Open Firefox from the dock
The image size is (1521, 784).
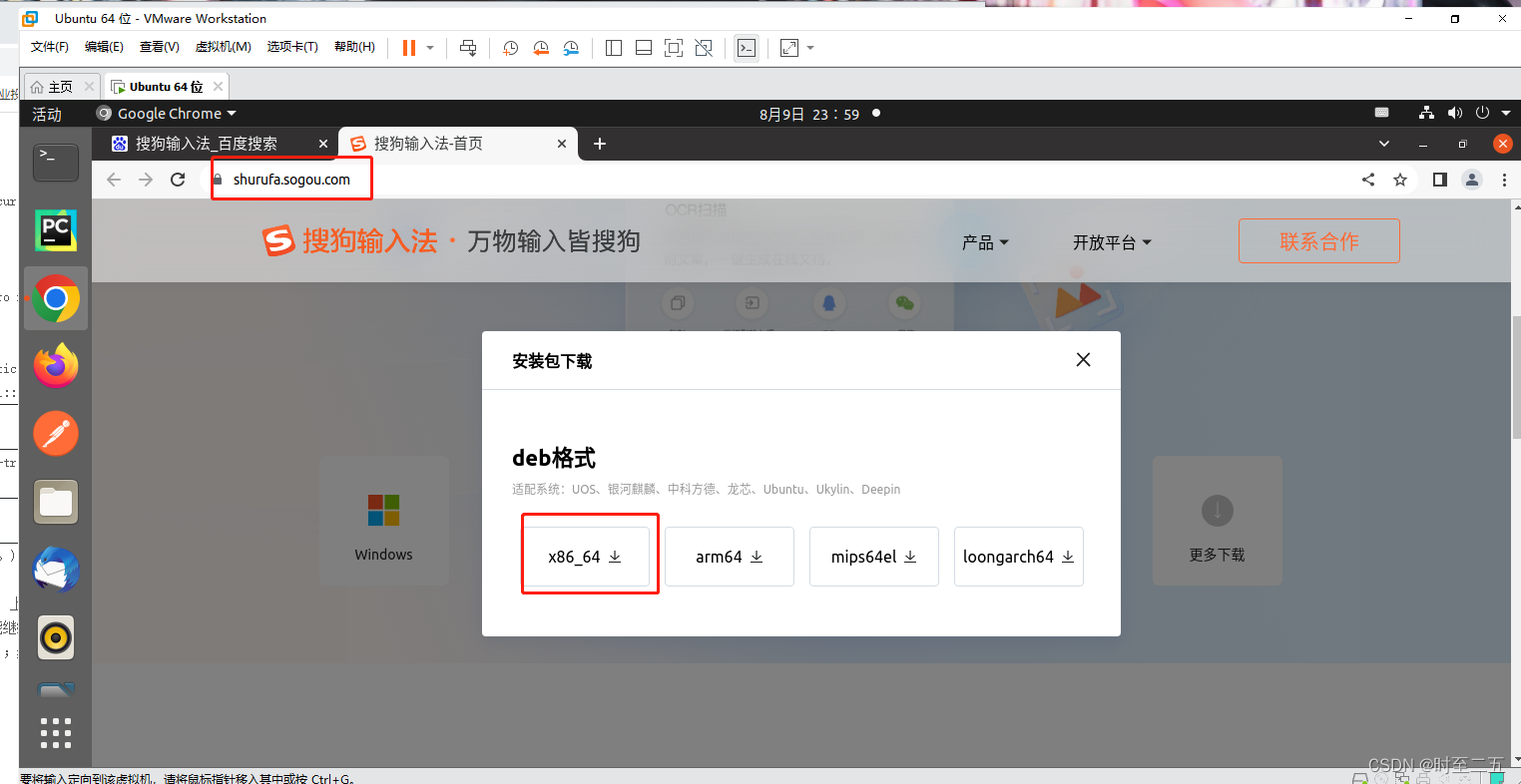pos(56,366)
